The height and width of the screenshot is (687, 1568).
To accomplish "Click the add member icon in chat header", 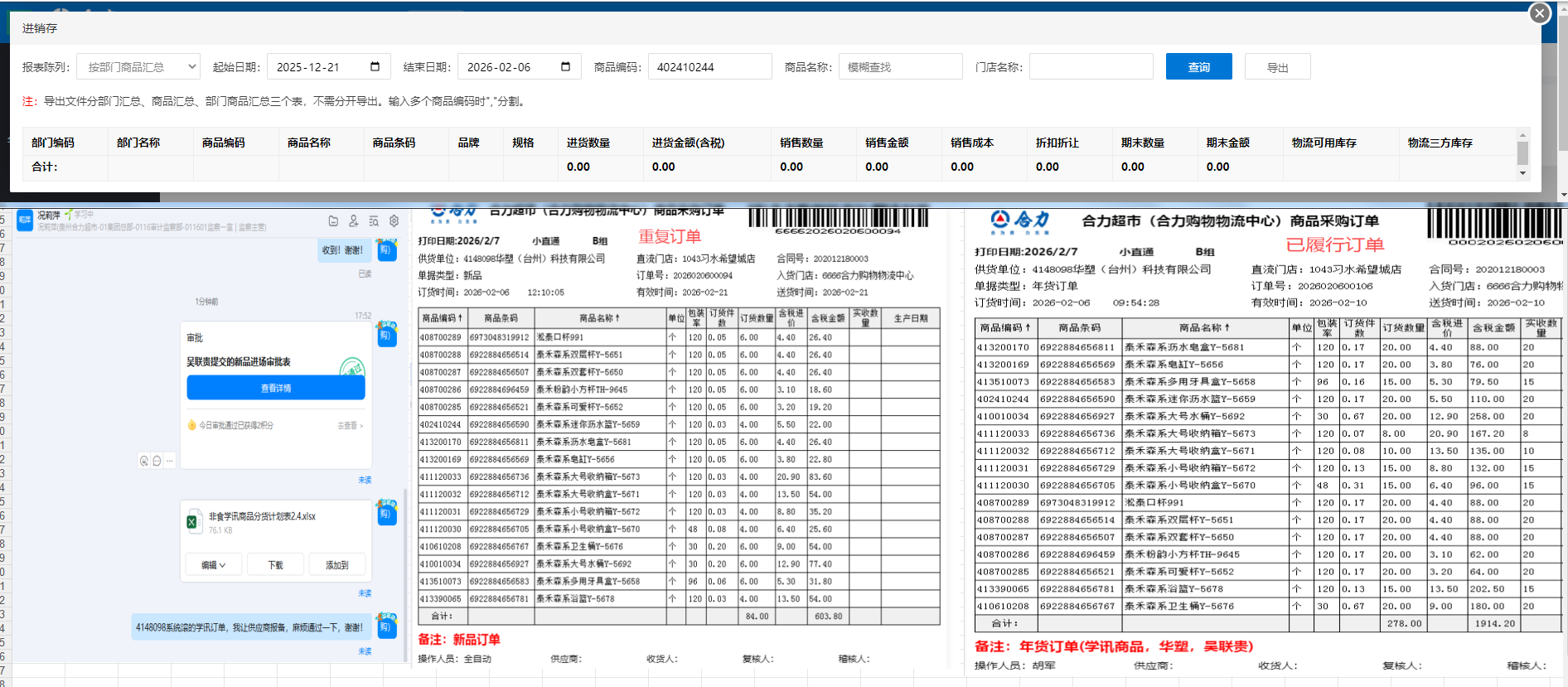I will 354,221.
